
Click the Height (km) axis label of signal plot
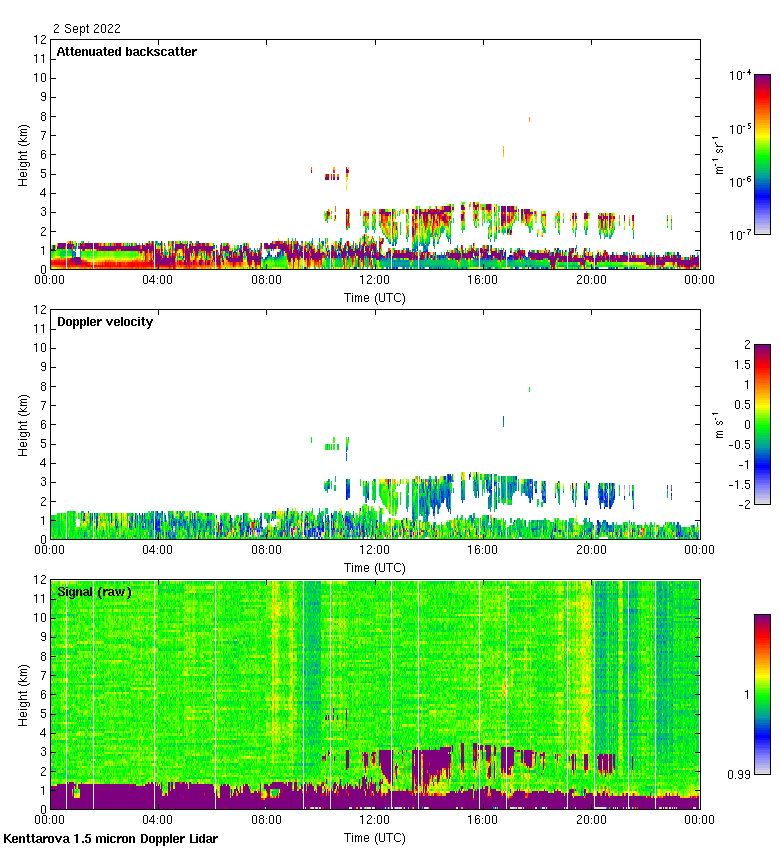pyautogui.click(x=23, y=694)
